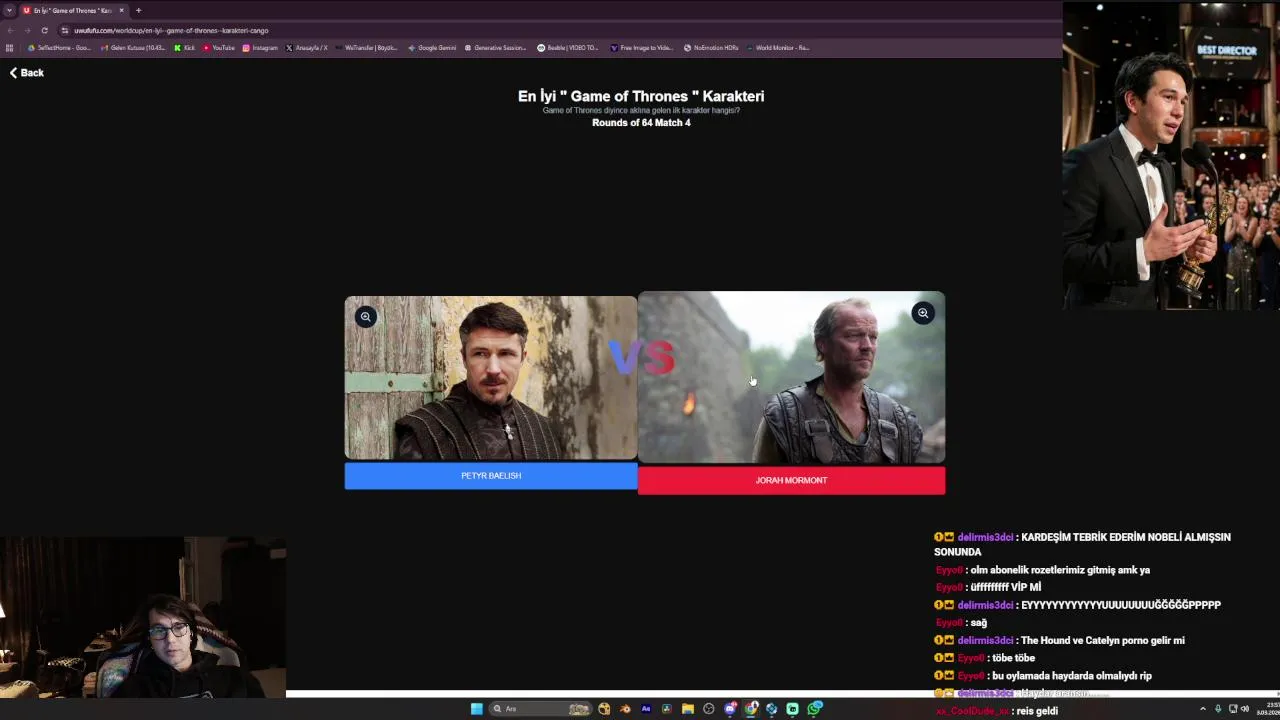Open the taskbar clock and date

click(x=1267, y=709)
